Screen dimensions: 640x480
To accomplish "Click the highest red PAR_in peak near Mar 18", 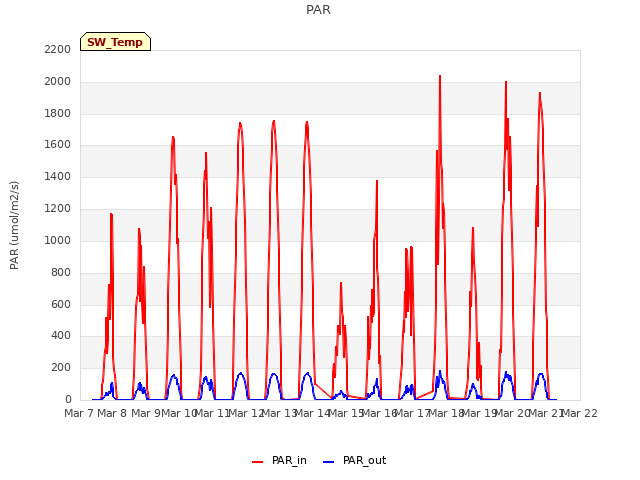I will pyautogui.click(x=440, y=76).
